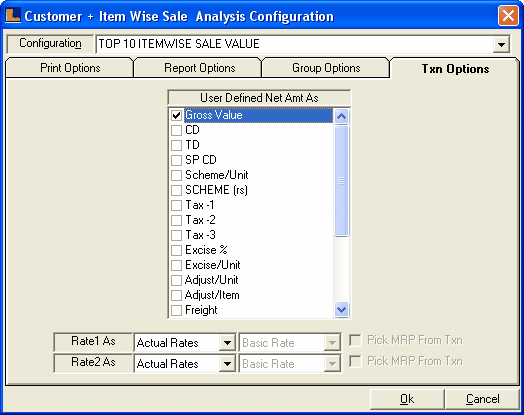This screenshot has height=415, width=524.
Task: Select the Excise % list row text
Action: pyautogui.click(x=206, y=250)
